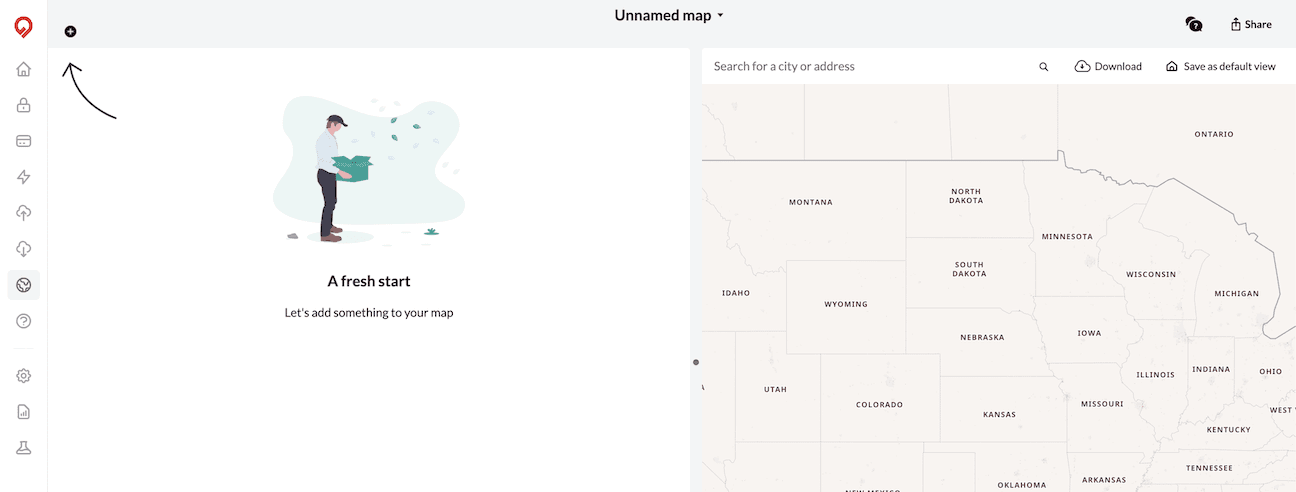This screenshot has width=1296, height=492.
Task: Go to Home in the sidebar
Action: click(x=24, y=69)
